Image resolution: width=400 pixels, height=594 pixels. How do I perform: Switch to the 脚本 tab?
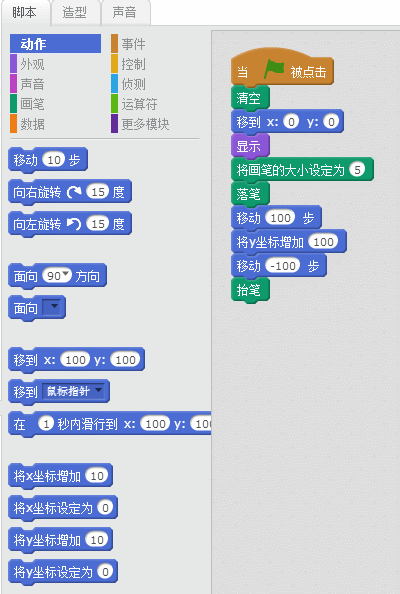click(x=25, y=13)
